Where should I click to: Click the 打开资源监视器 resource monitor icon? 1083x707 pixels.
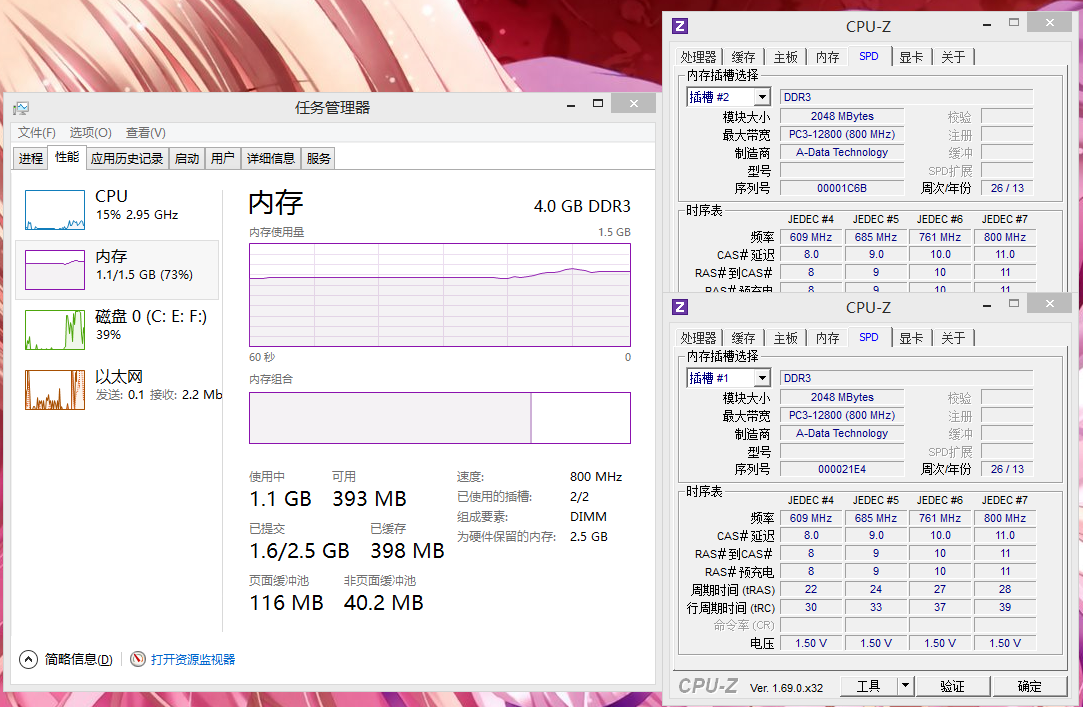click(x=138, y=659)
